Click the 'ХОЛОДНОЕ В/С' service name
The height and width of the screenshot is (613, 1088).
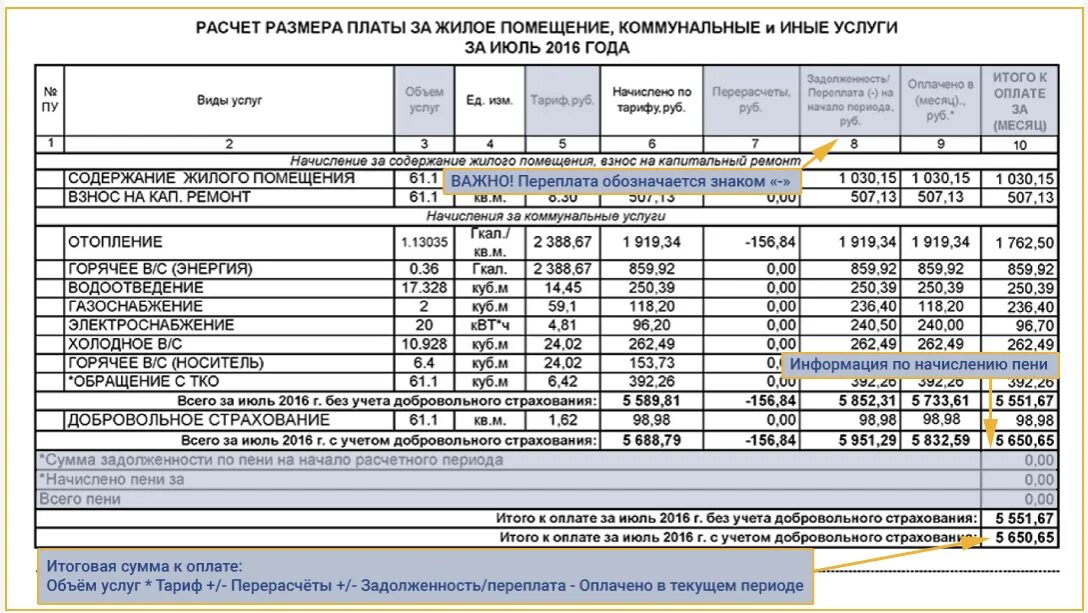click(125, 344)
